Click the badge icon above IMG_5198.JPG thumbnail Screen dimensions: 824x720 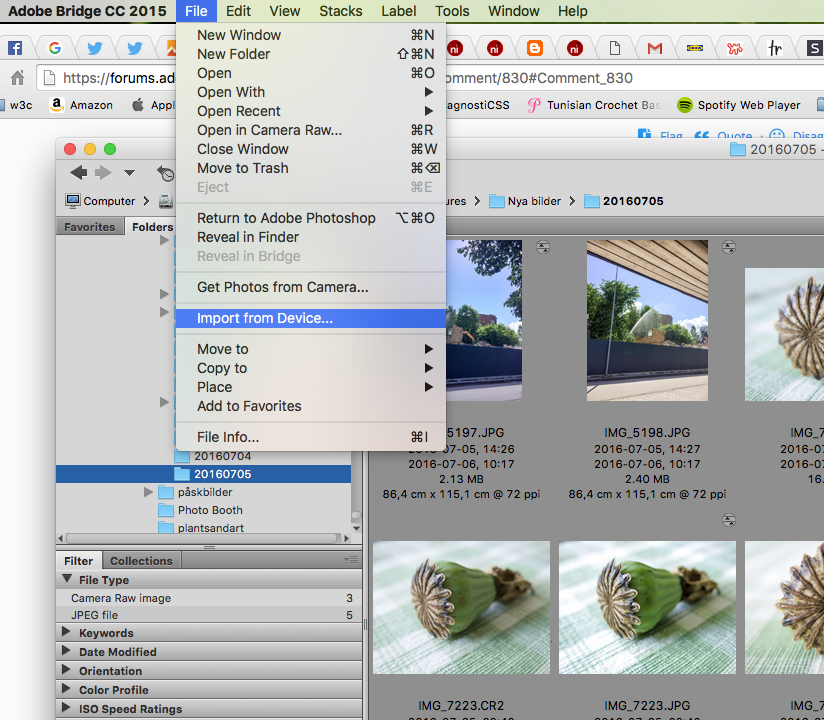point(729,247)
